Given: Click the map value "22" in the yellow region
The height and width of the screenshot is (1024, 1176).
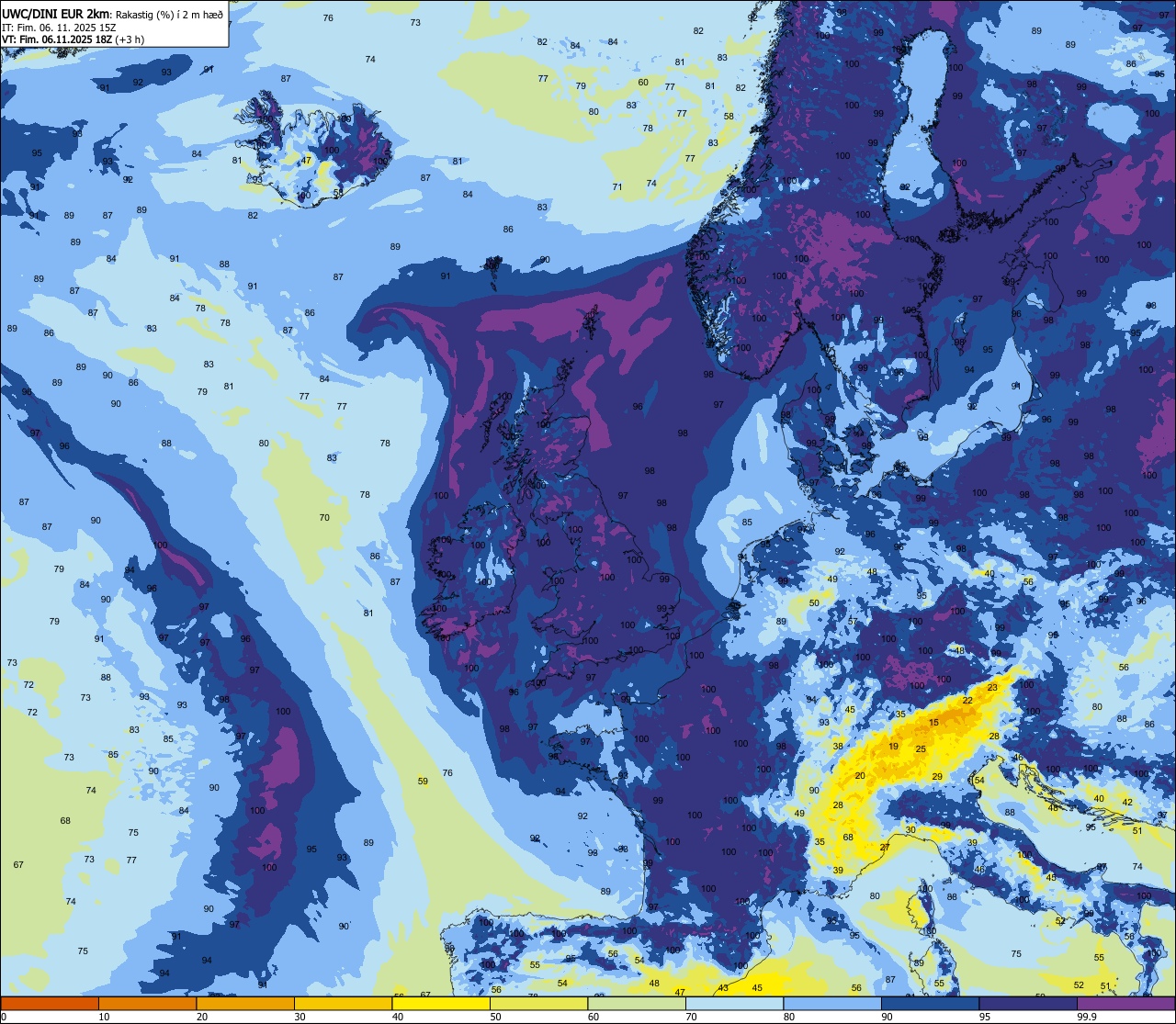Looking at the screenshot, I should pyautogui.click(x=967, y=701).
